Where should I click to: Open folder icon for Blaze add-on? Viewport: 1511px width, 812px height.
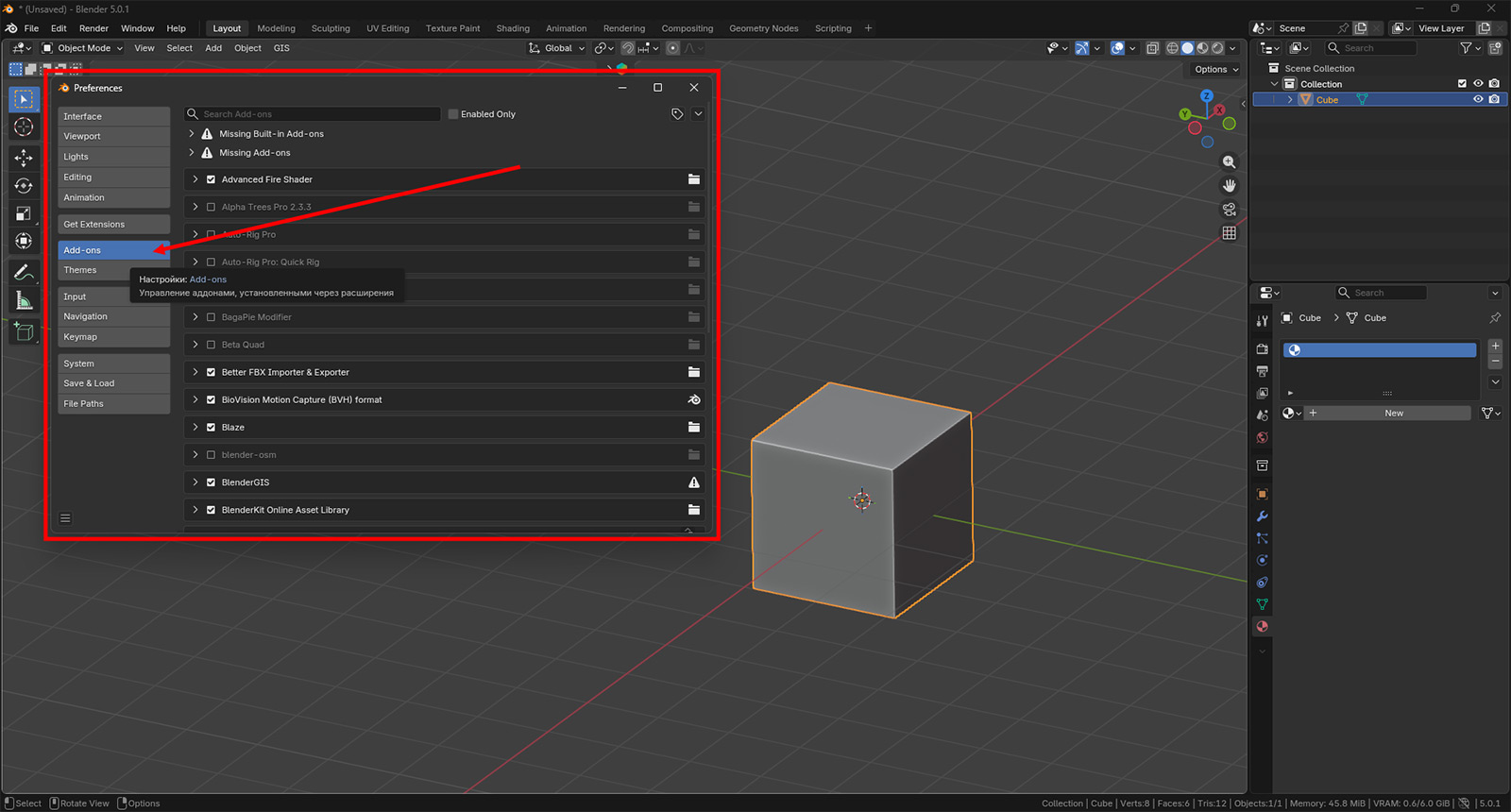pos(694,428)
